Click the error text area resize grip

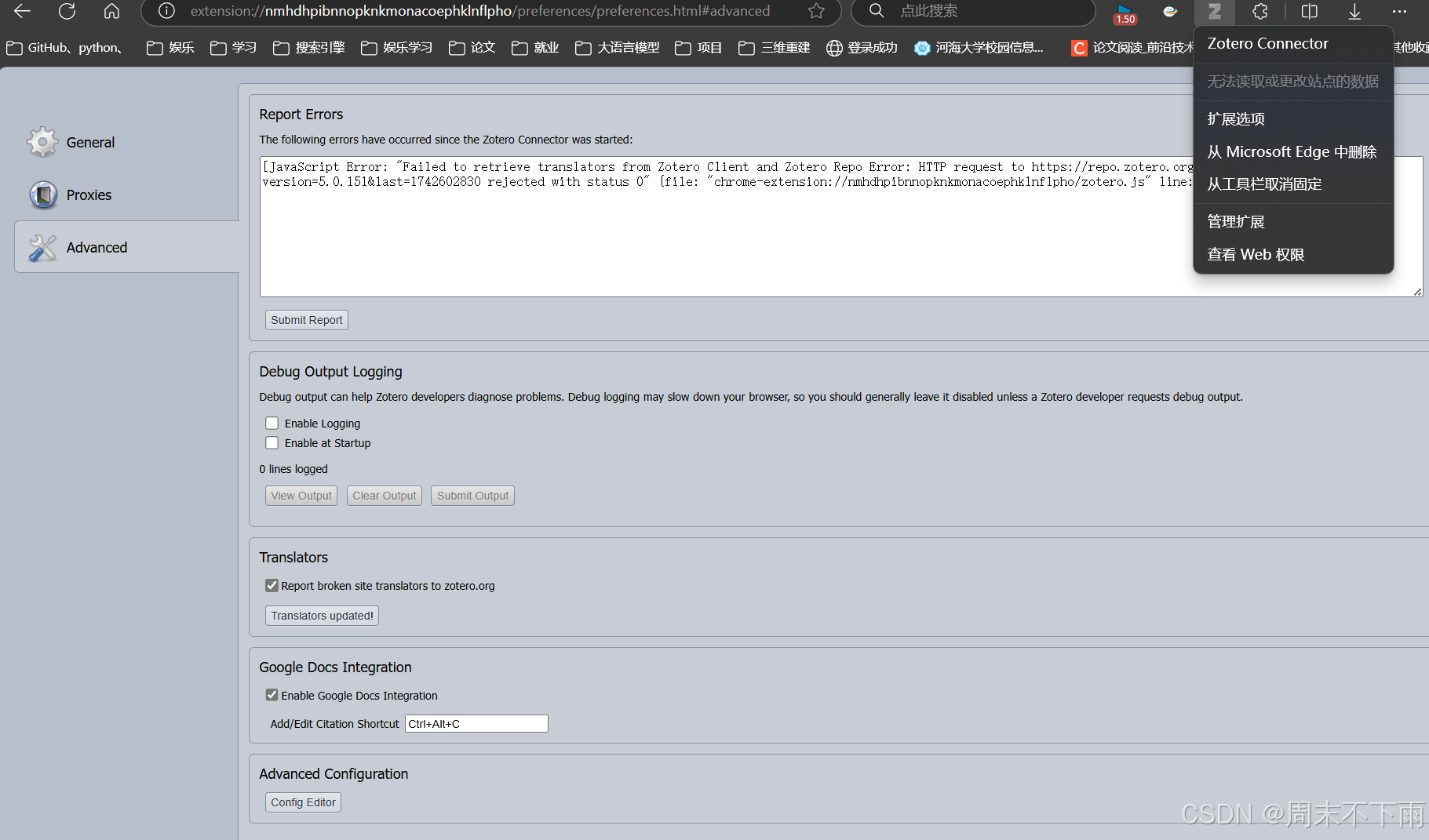pyautogui.click(x=1417, y=292)
